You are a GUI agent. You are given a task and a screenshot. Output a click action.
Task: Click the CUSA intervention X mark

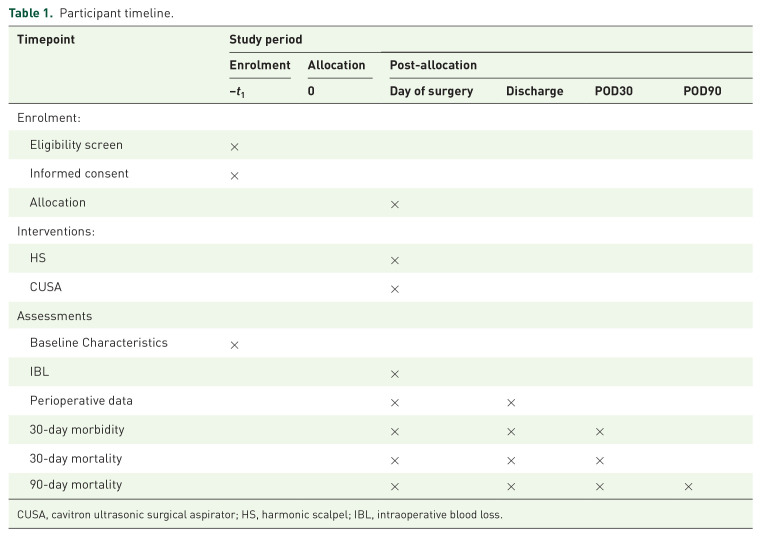point(395,289)
